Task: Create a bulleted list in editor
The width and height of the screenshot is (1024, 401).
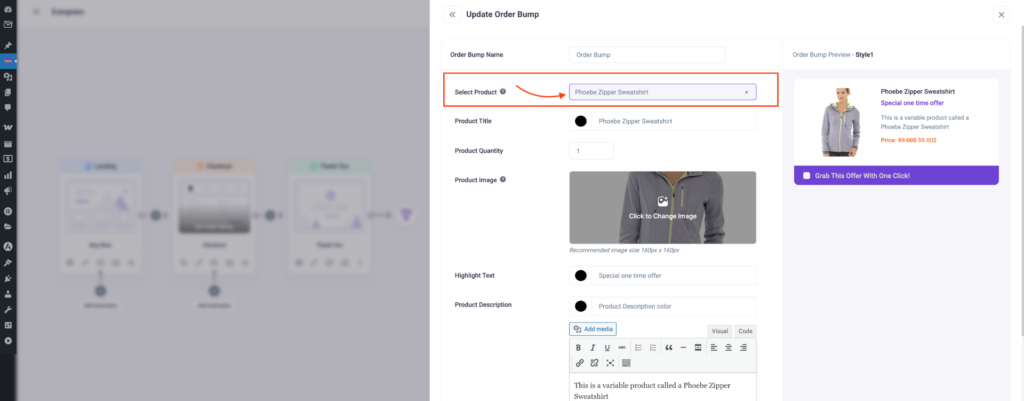Action: [x=638, y=347]
